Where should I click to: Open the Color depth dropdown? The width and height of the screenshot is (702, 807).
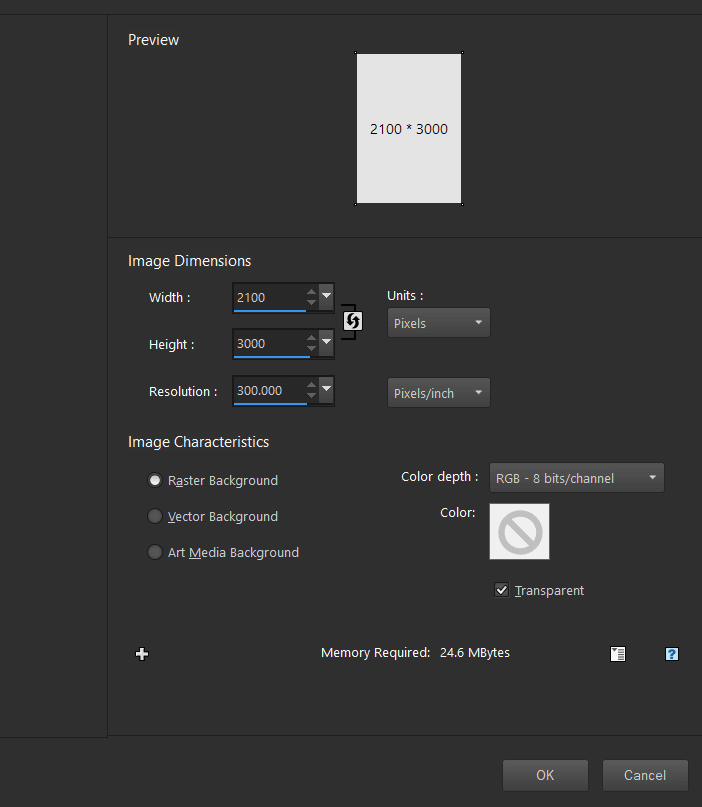576,478
